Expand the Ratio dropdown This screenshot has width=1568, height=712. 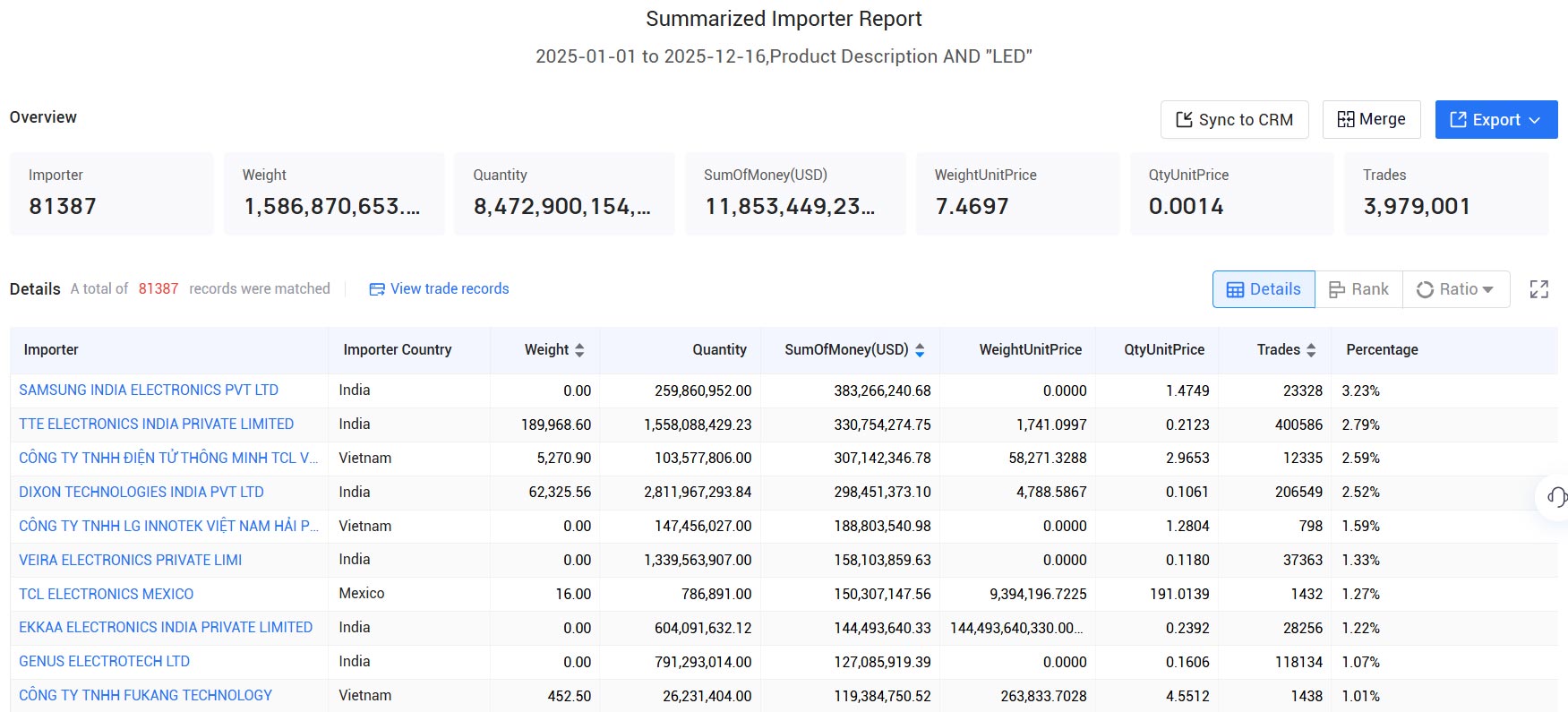click(x=1455, y=289)
